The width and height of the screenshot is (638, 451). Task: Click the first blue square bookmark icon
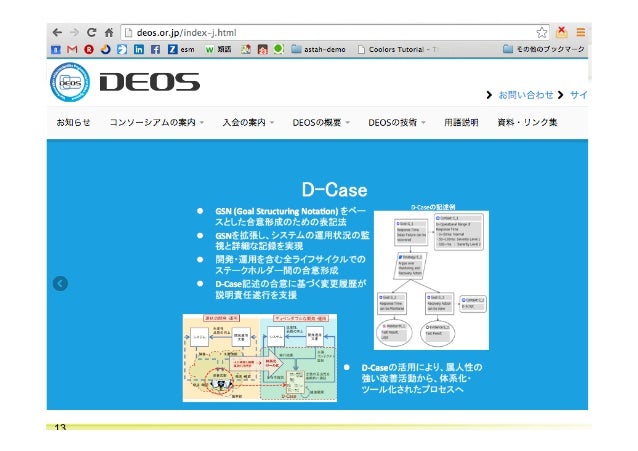coord(56,50)
